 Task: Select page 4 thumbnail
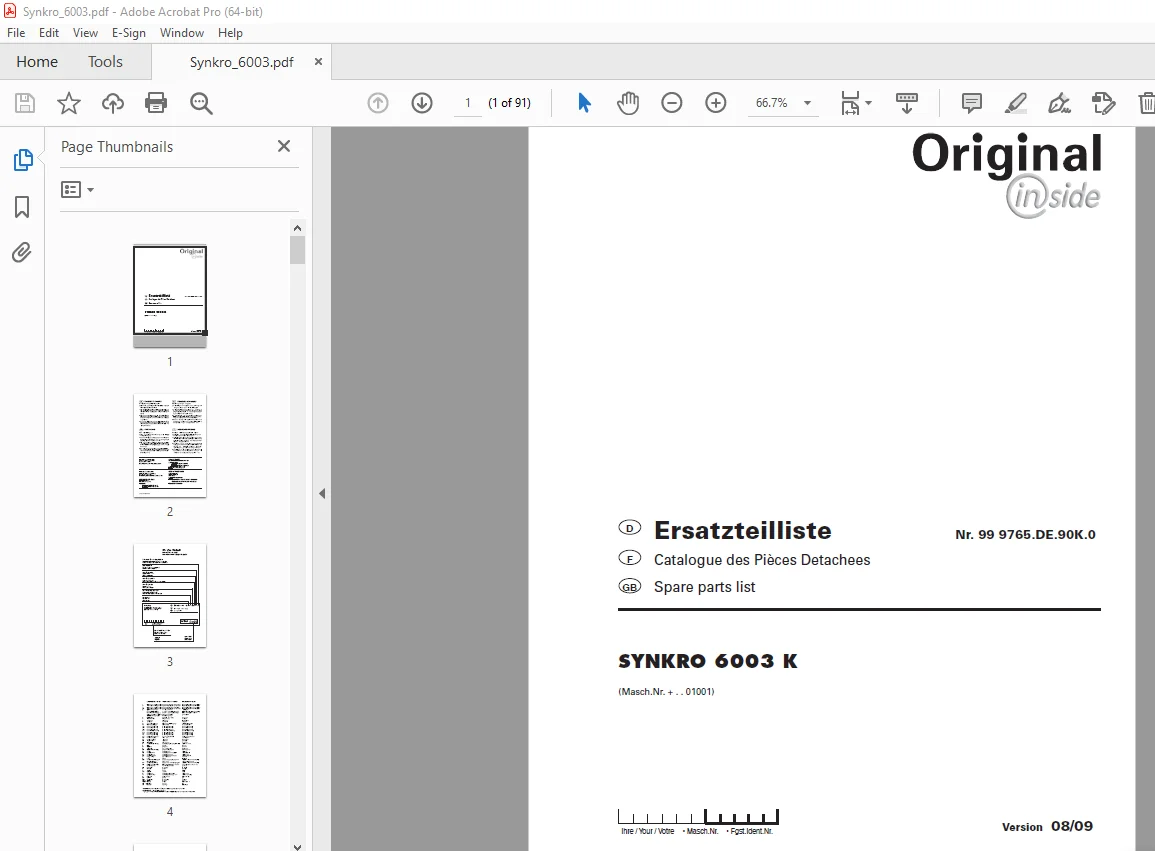tap(170, 746)
